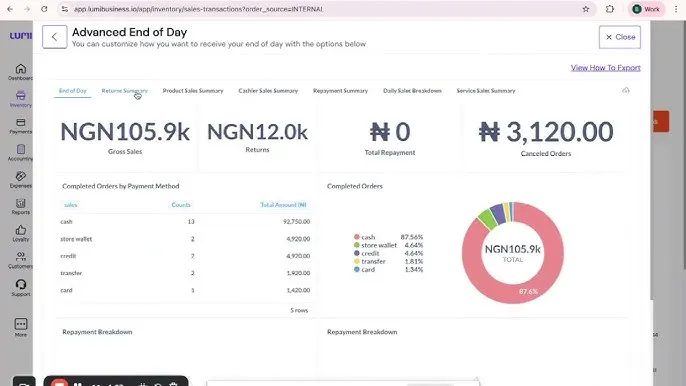Open the Inventory sidebar icon
The width and height of the screenshot is (686, 386).
pyautogui.click(x=21, y=95)
